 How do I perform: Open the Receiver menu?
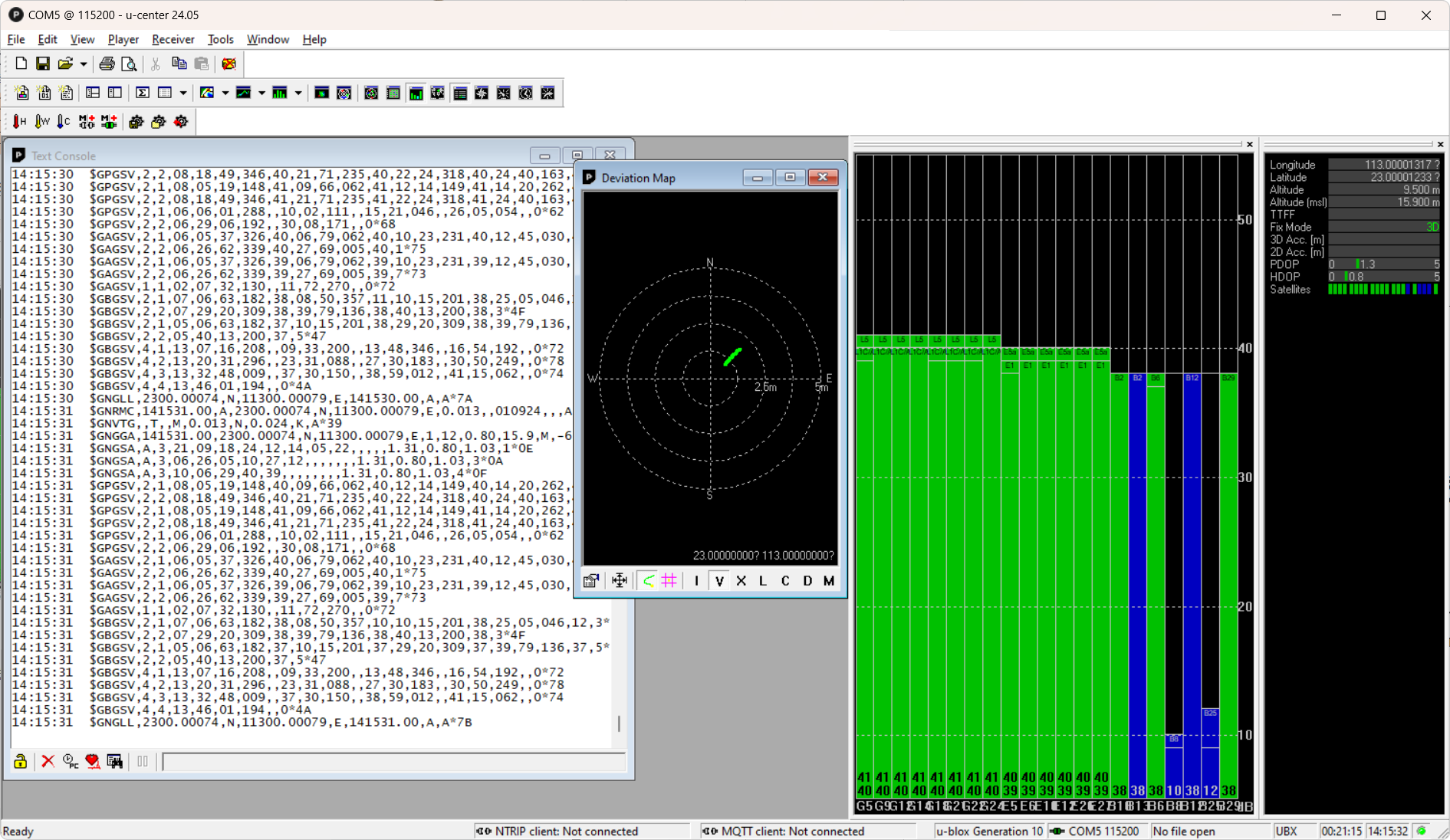(x=173, y=39)
